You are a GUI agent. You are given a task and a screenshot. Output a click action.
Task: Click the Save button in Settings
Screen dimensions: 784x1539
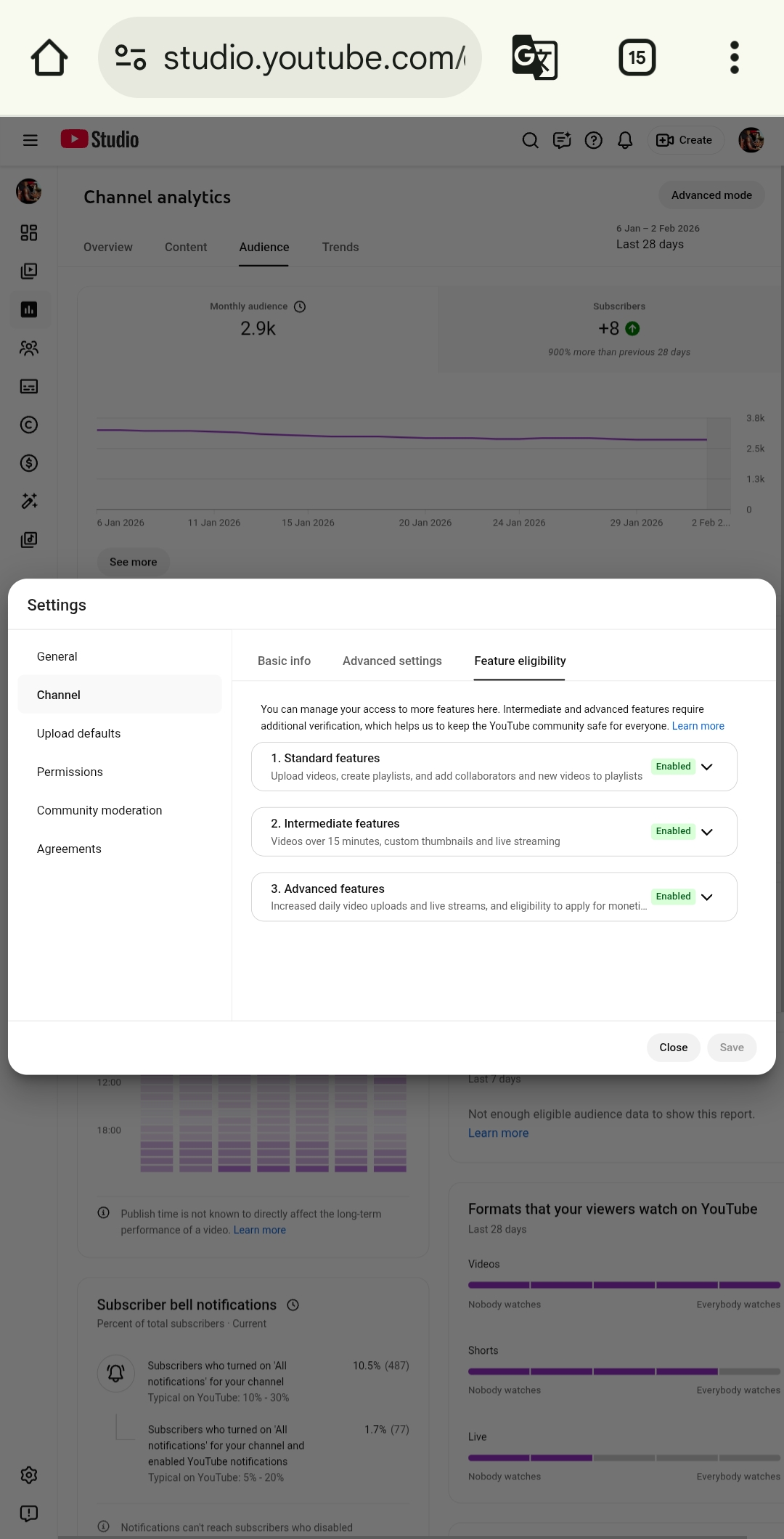point(732,1048)
